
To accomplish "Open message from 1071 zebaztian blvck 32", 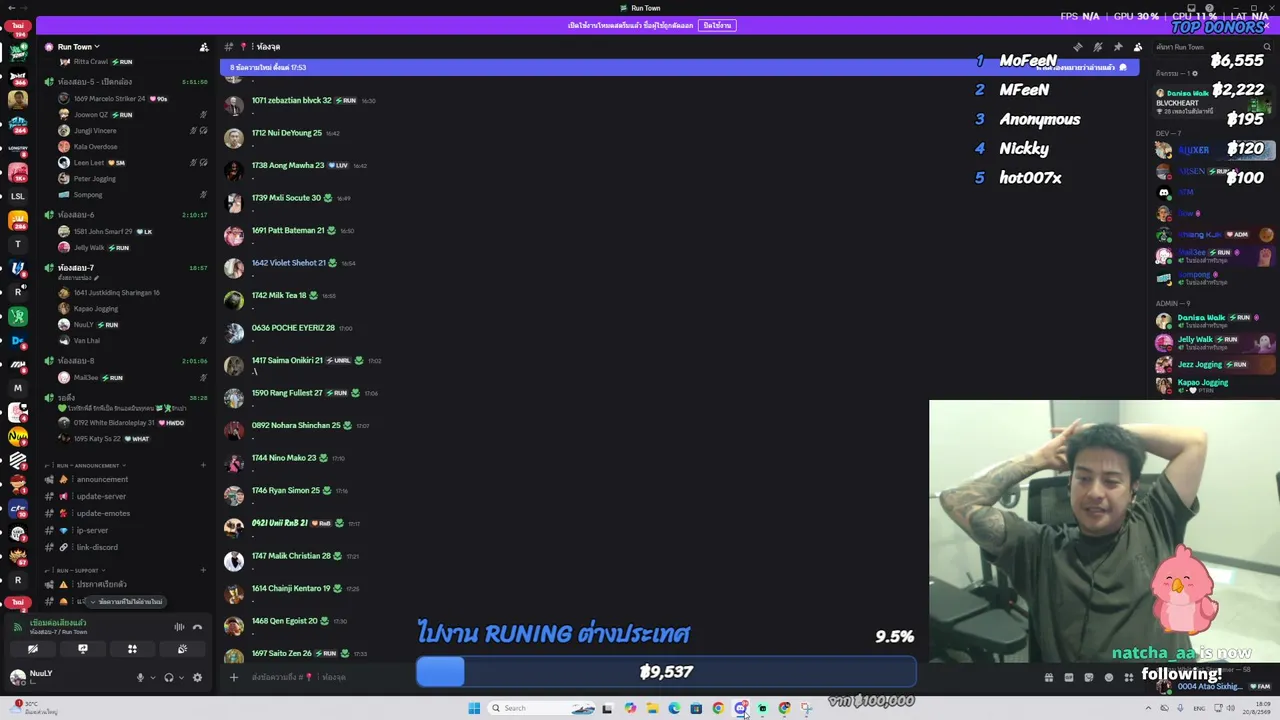I will 291,101.
